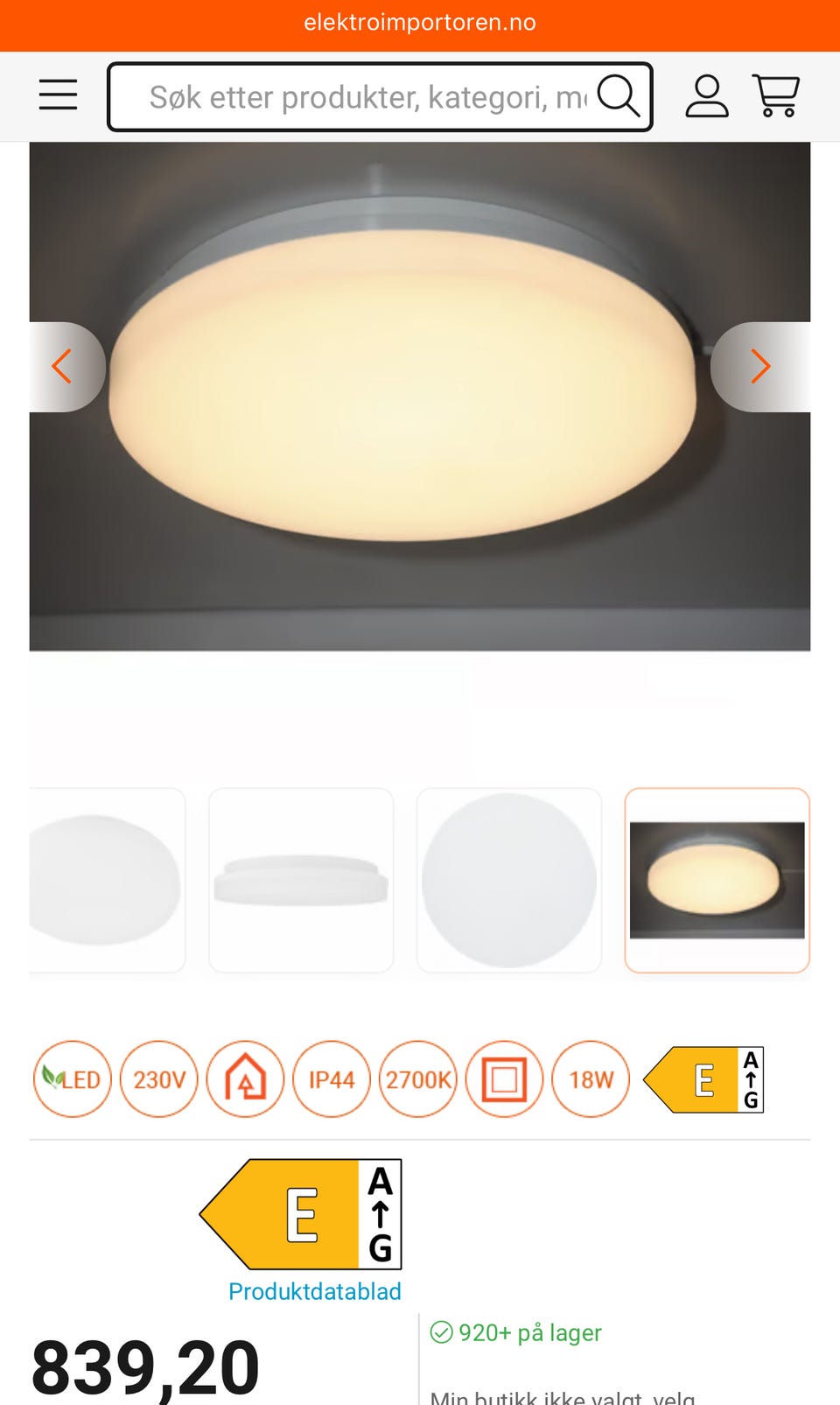Click the LED feature badge
This screenshot has width=840, height=1405.
(x=73, y=1078)
